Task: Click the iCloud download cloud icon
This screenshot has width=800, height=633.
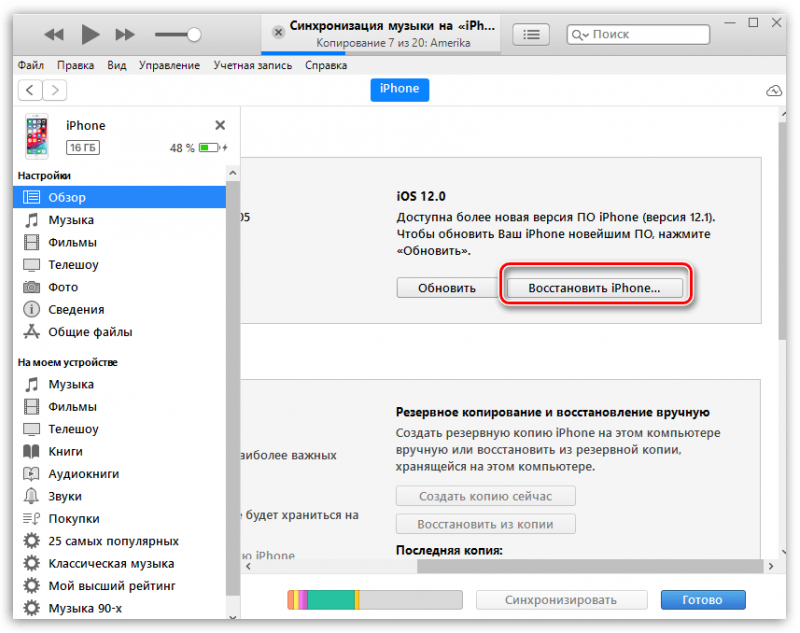Action: point(774,91)
